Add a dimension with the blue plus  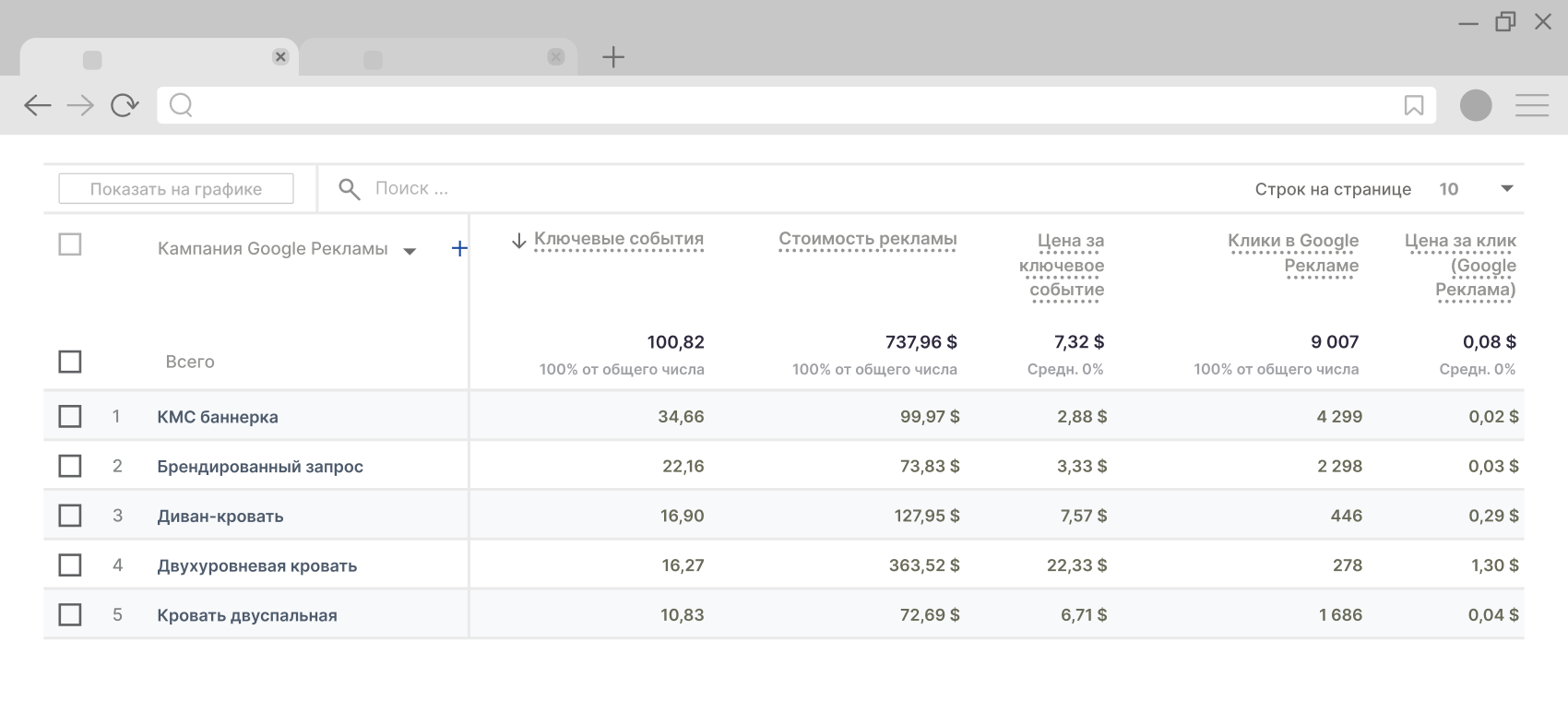coord(459,248)
